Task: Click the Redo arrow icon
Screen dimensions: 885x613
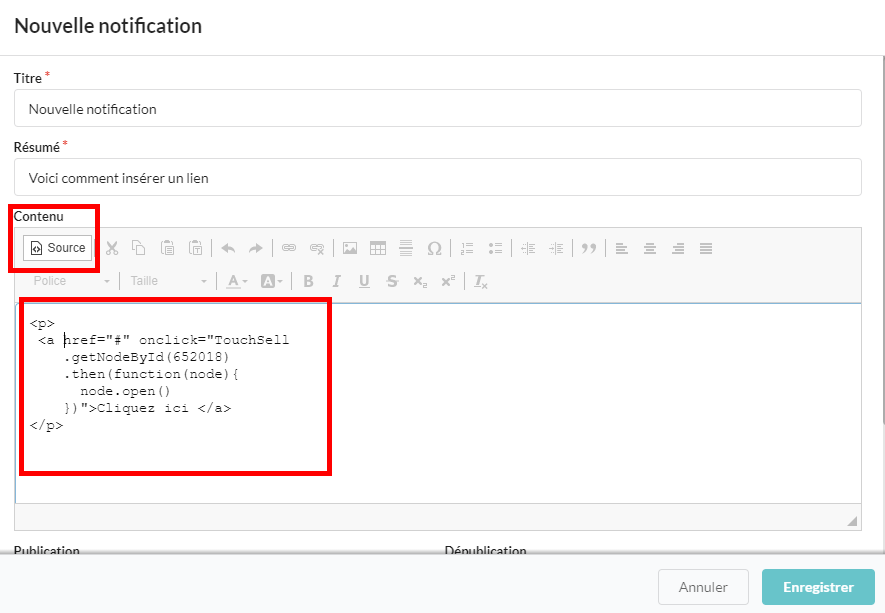Action: coord(256,248)
